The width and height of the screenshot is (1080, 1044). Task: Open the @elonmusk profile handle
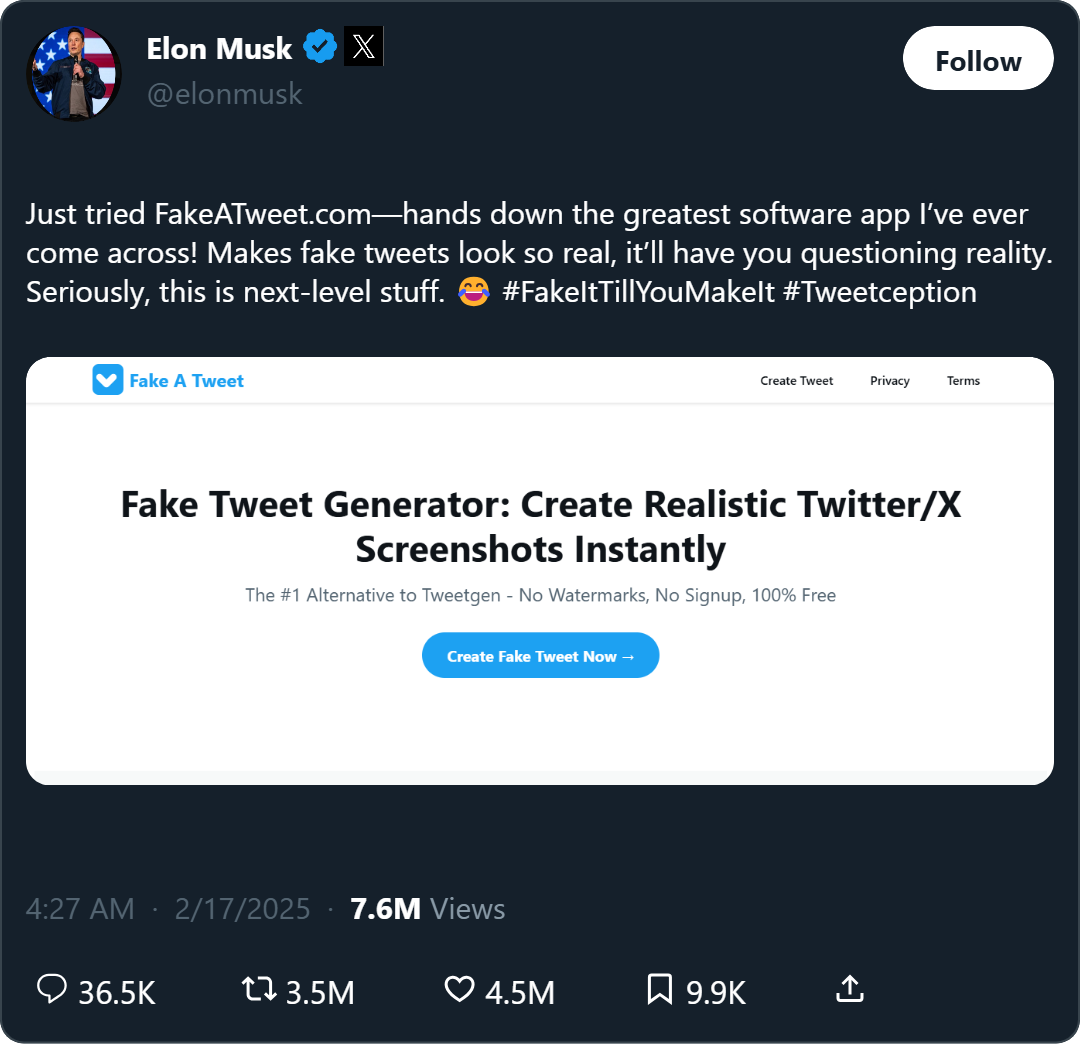pos(225,94)
